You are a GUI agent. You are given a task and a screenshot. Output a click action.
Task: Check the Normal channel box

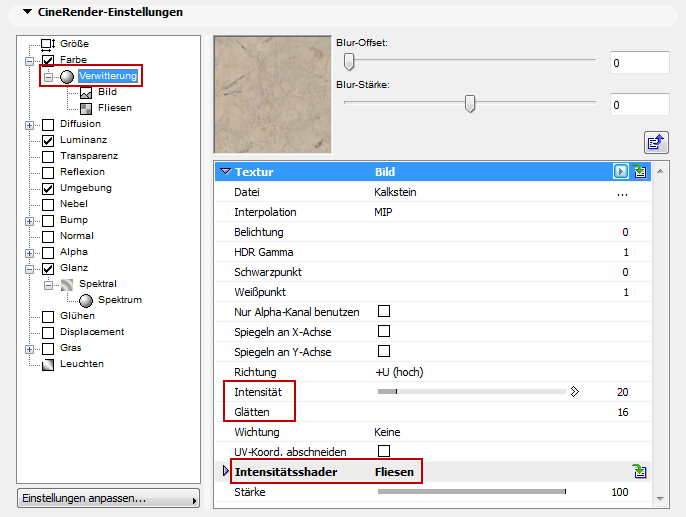pyautogui.click(x=48, y=237)
